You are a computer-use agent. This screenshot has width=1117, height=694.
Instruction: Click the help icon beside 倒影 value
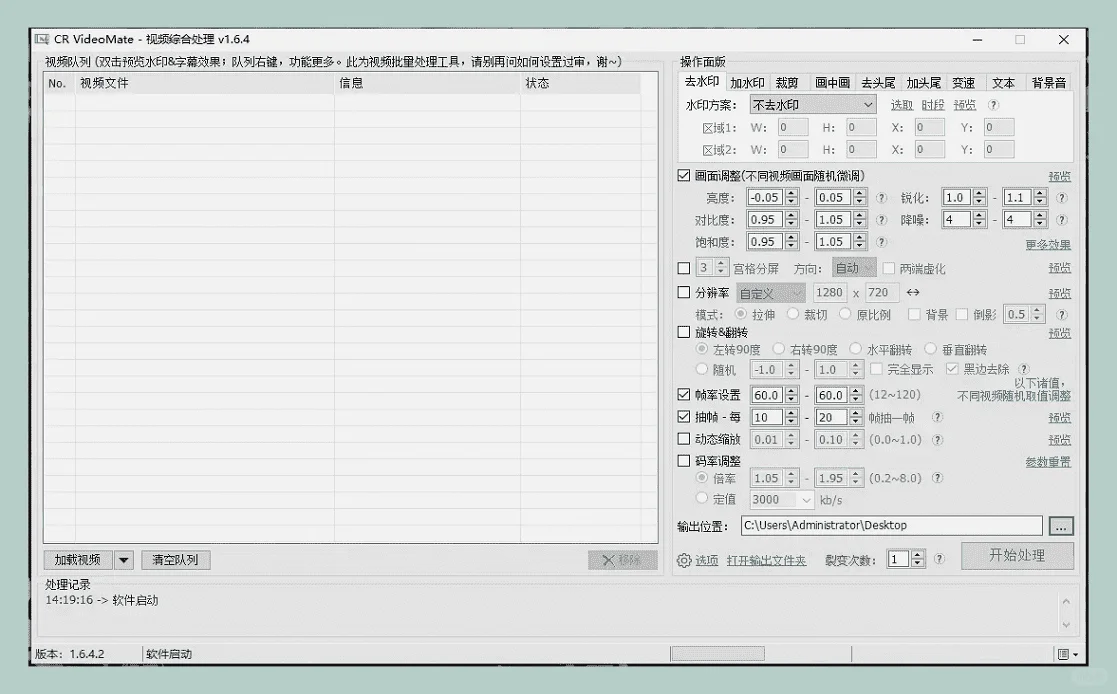(1061, 314)
